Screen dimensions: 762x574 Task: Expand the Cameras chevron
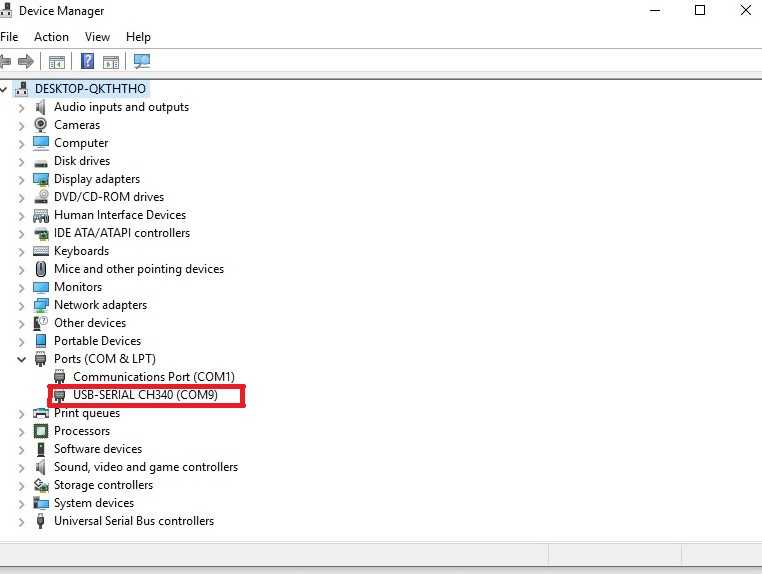21,126
